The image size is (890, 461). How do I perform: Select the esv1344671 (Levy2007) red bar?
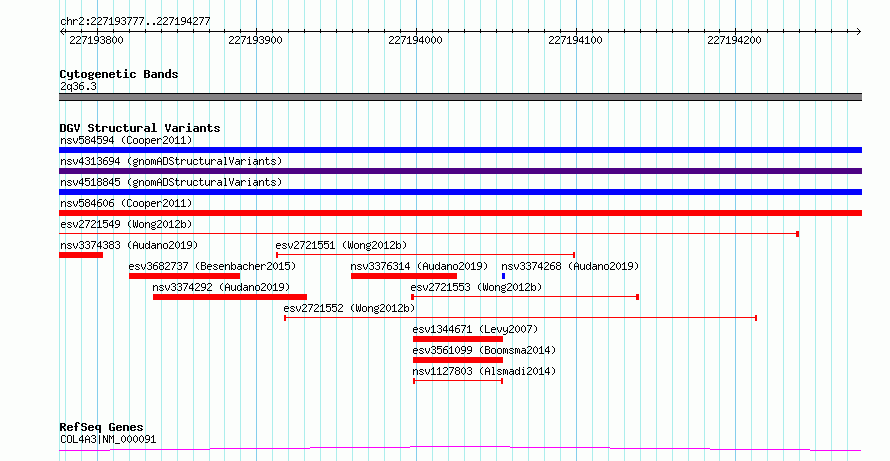click(x=457, y=339)
